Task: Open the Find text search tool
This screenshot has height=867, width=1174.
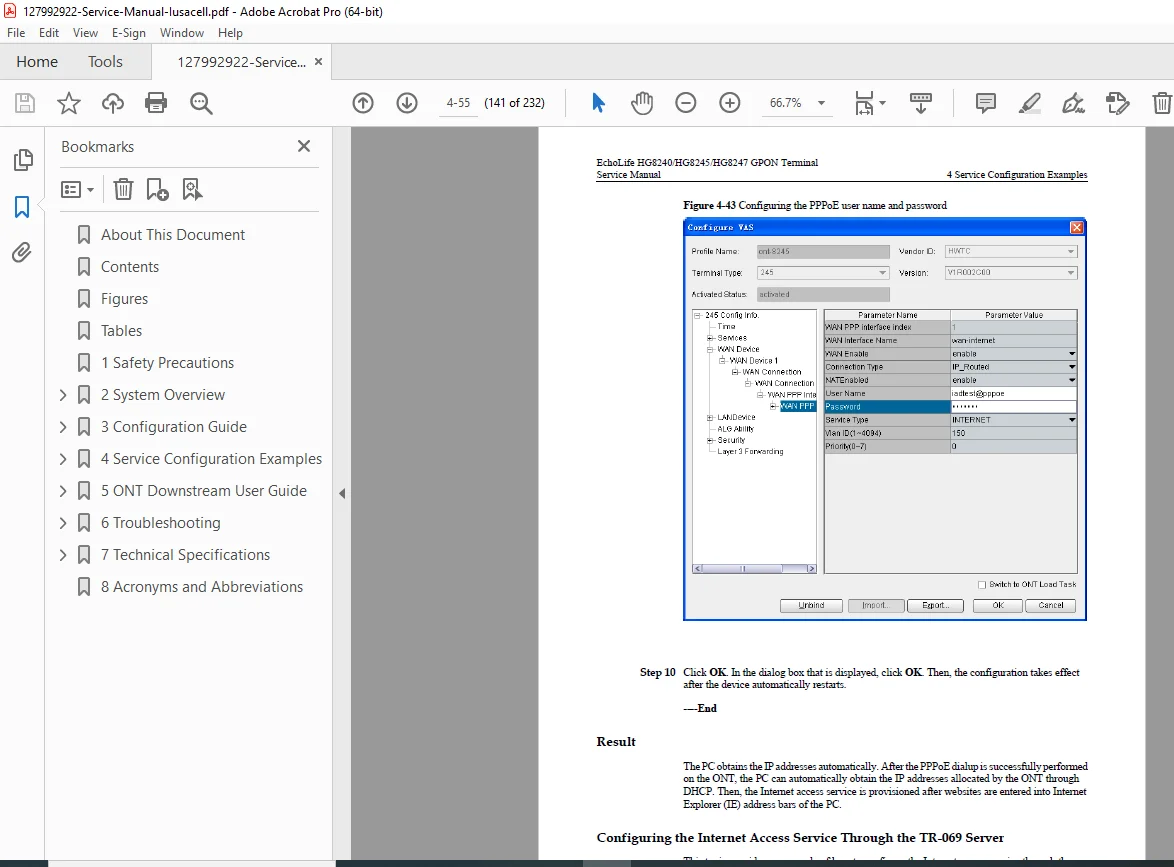Action: click(x=201, y=103)
